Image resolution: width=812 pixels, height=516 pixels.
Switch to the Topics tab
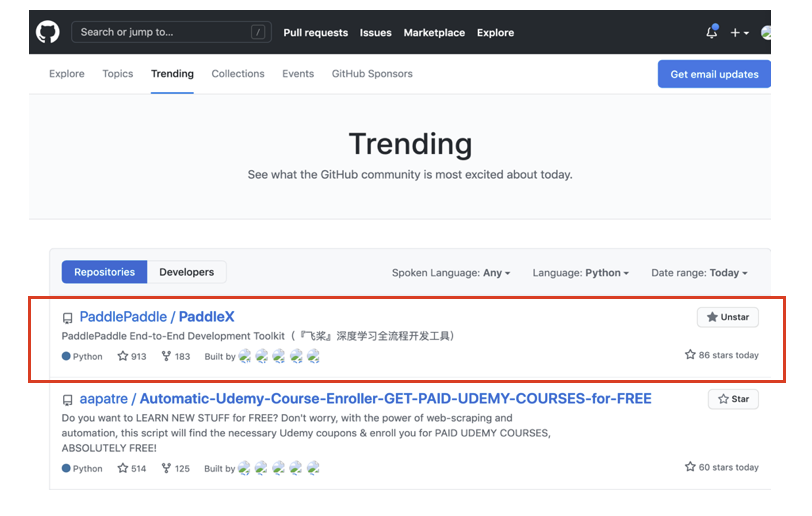click(118, 74)
